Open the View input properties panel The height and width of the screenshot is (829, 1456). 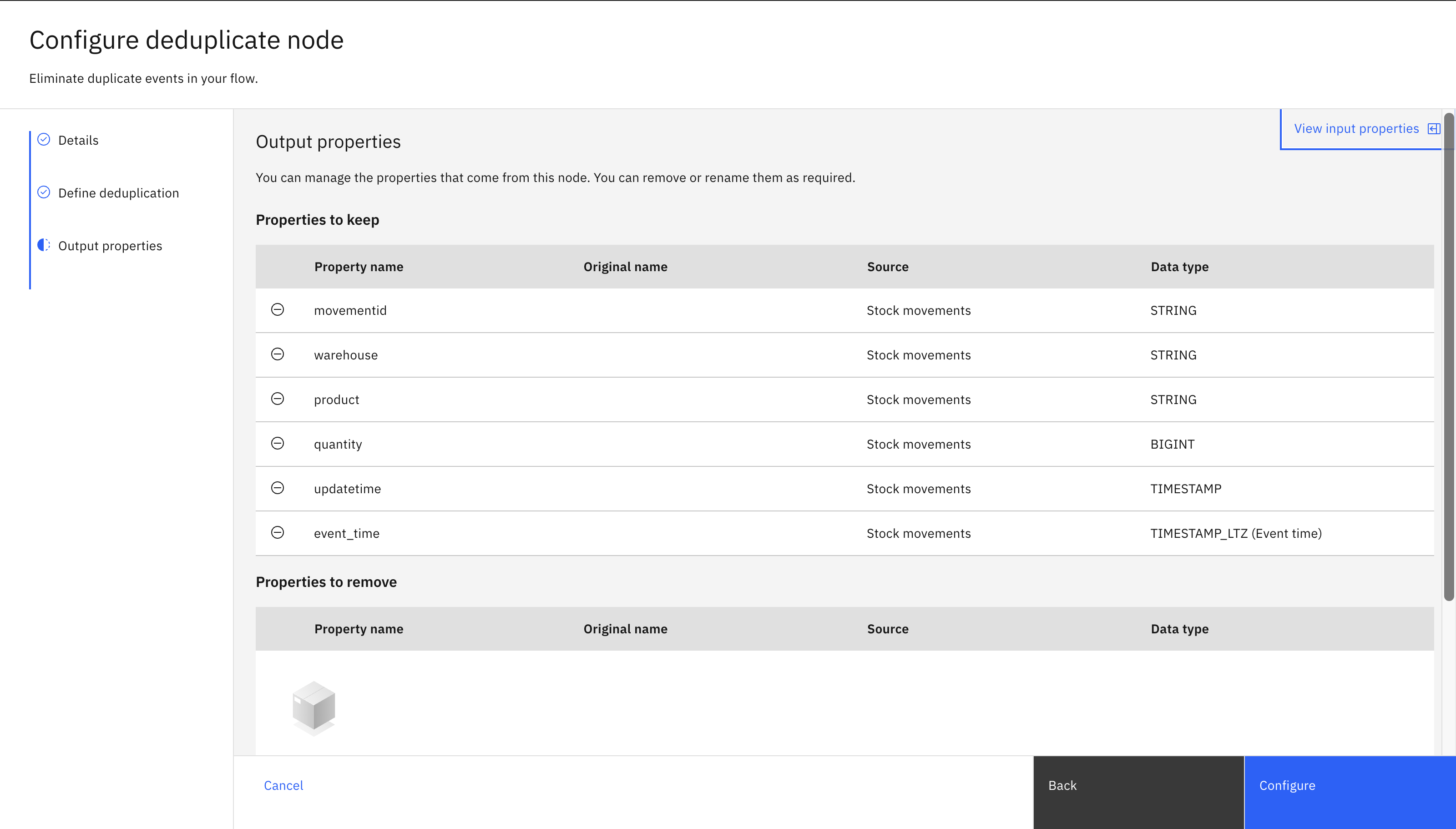[x=1355, y=128]
